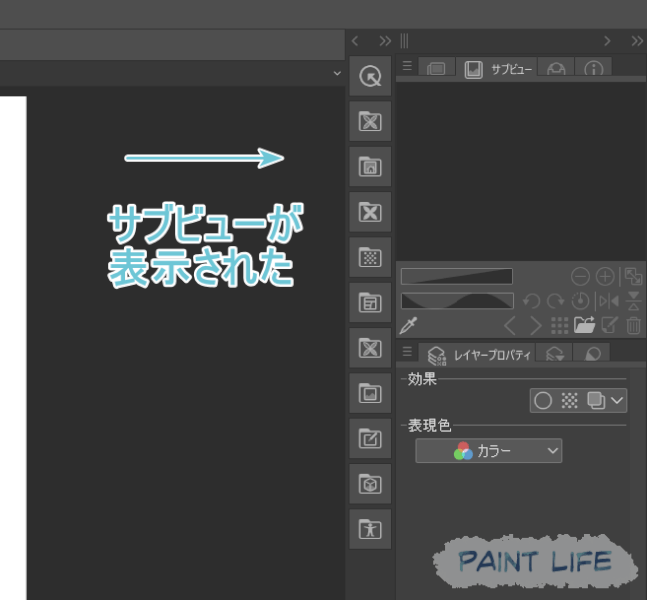647x600 pixels.
Task: Switch to last tab in Layer Property group
Action: [593, 354]
